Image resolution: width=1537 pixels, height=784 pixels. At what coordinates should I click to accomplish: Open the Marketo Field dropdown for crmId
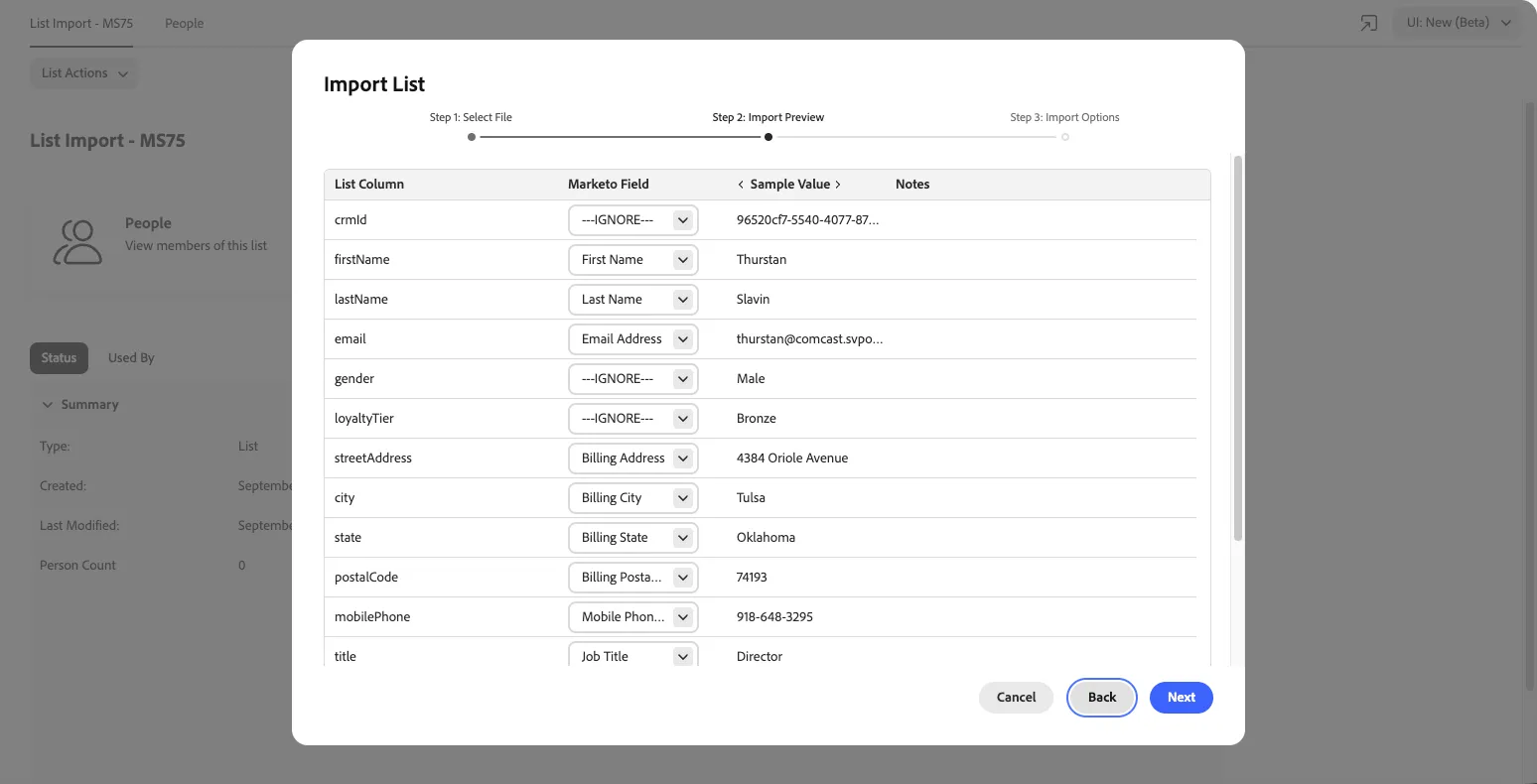click(633, 220)
